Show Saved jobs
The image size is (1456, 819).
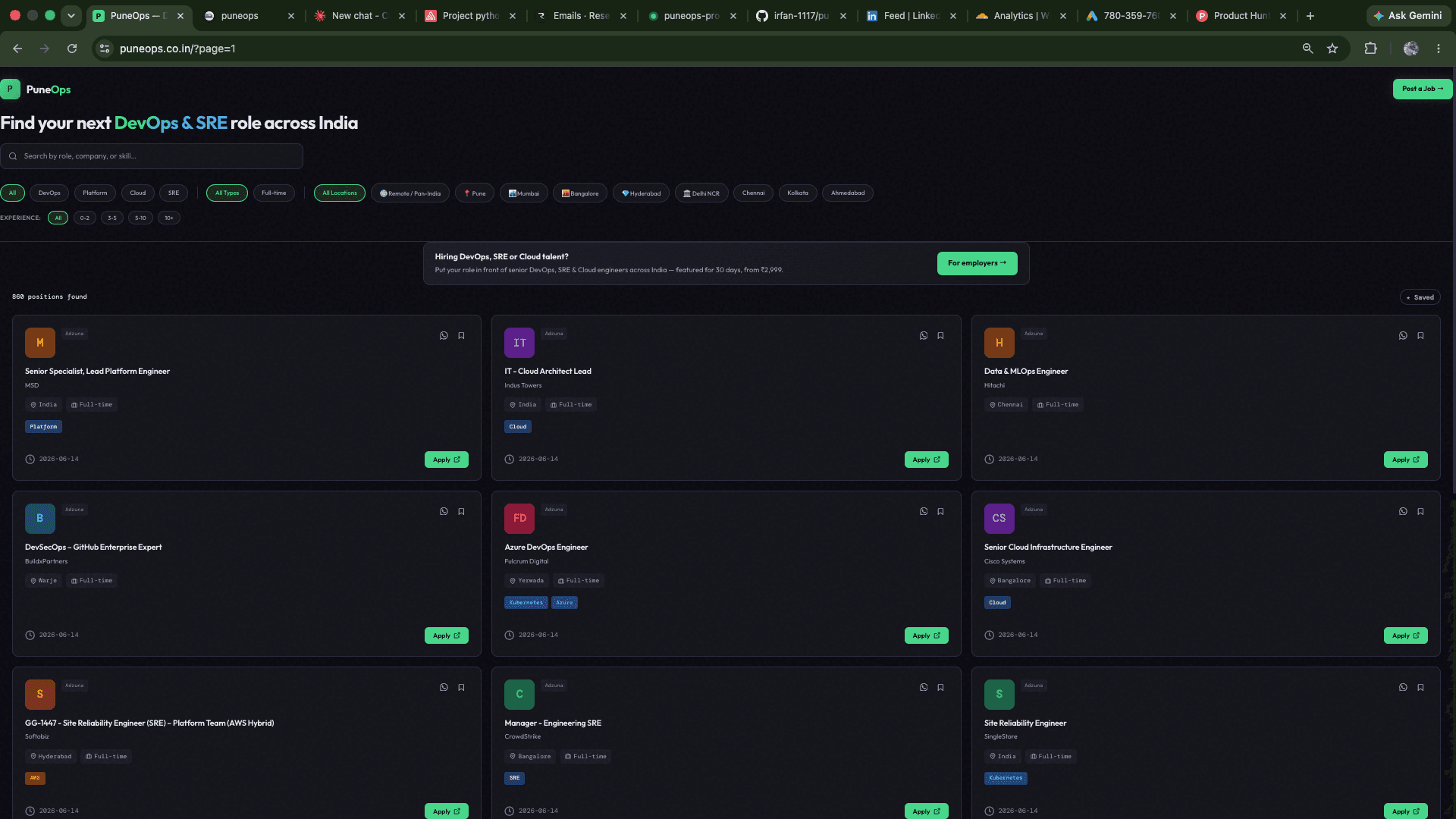click(1420, 298)
